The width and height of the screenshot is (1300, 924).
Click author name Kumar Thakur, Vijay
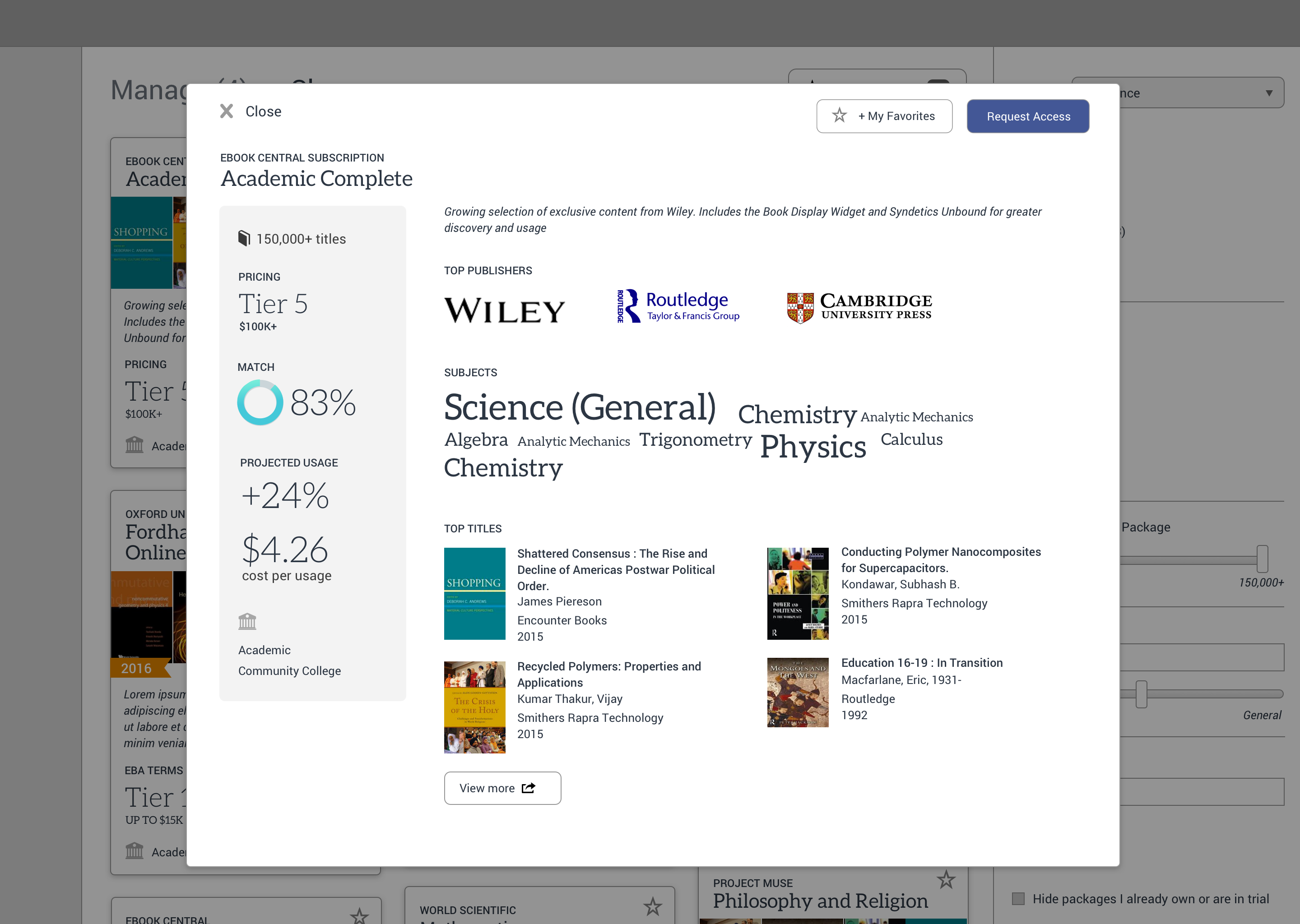pos(570,699)
